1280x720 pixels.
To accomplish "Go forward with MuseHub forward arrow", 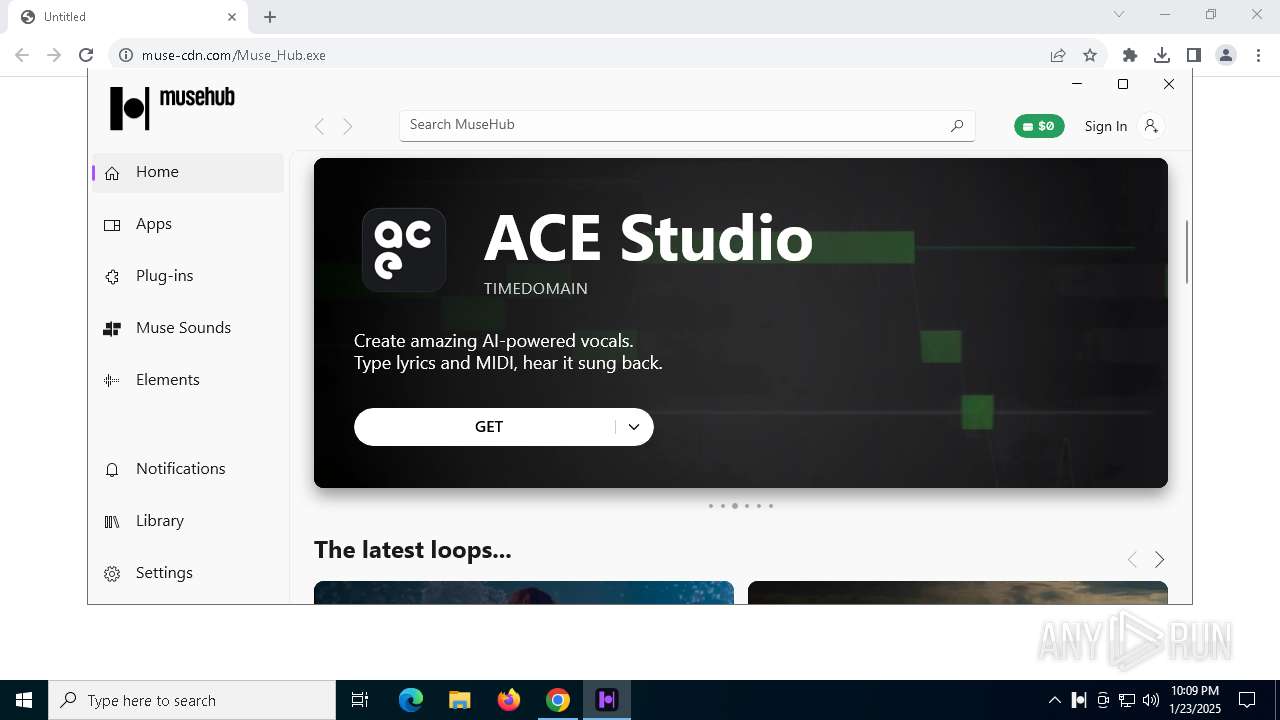I will click(x=348, y=126).
